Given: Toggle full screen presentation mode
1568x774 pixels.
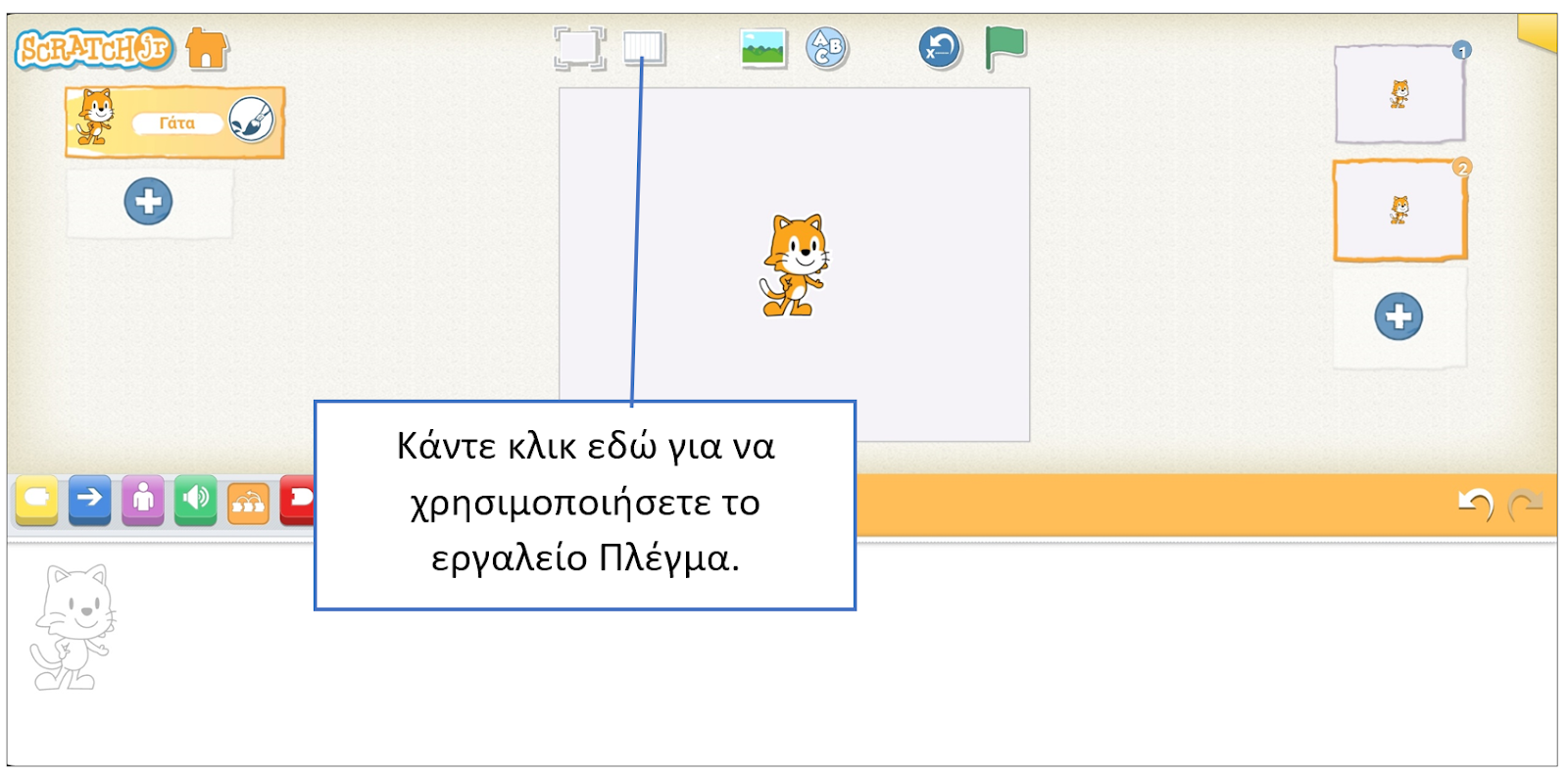Looking at the screenshot, I should (x=579, y=48).
